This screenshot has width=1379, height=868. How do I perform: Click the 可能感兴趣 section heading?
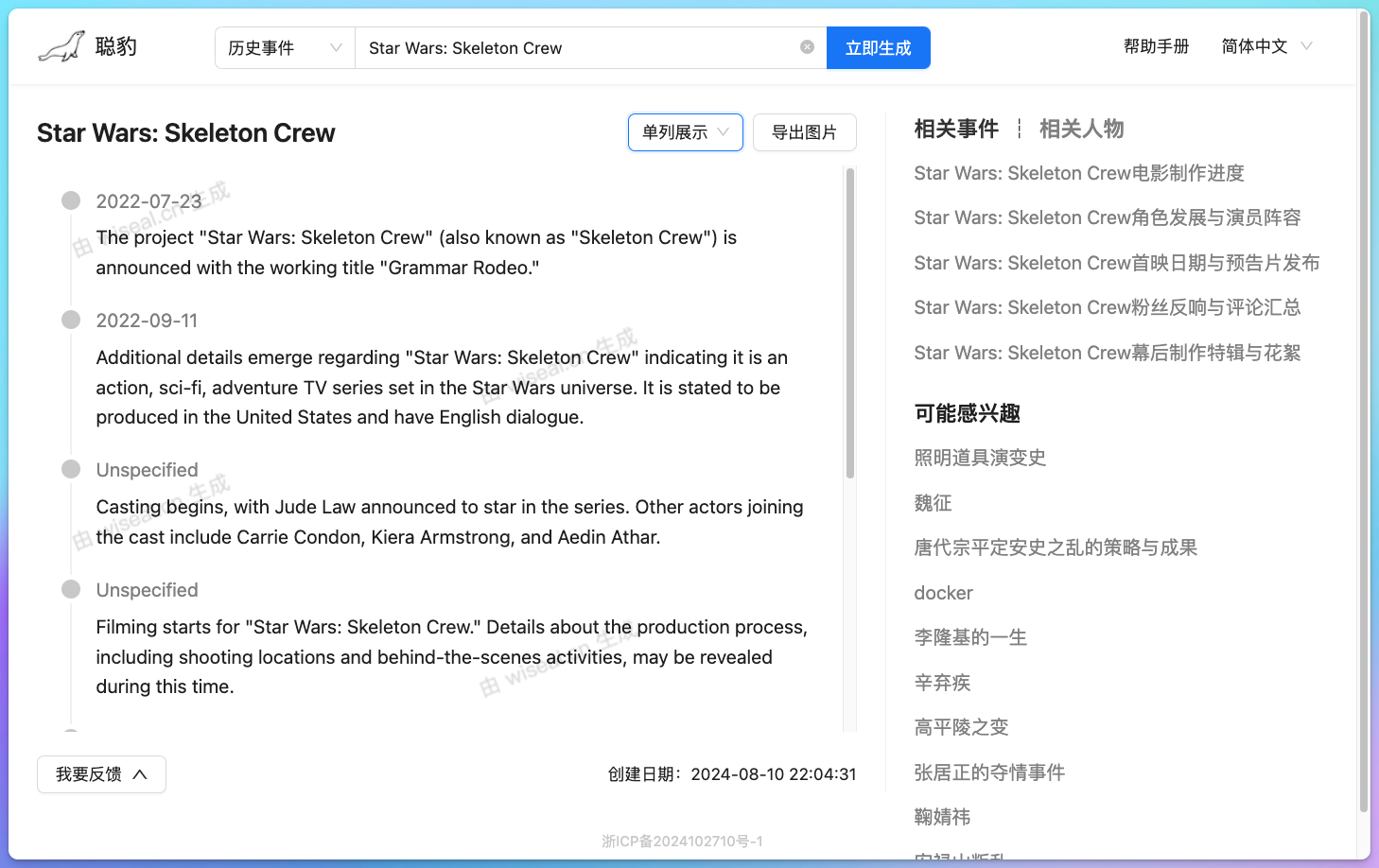(x=967, y=413)
